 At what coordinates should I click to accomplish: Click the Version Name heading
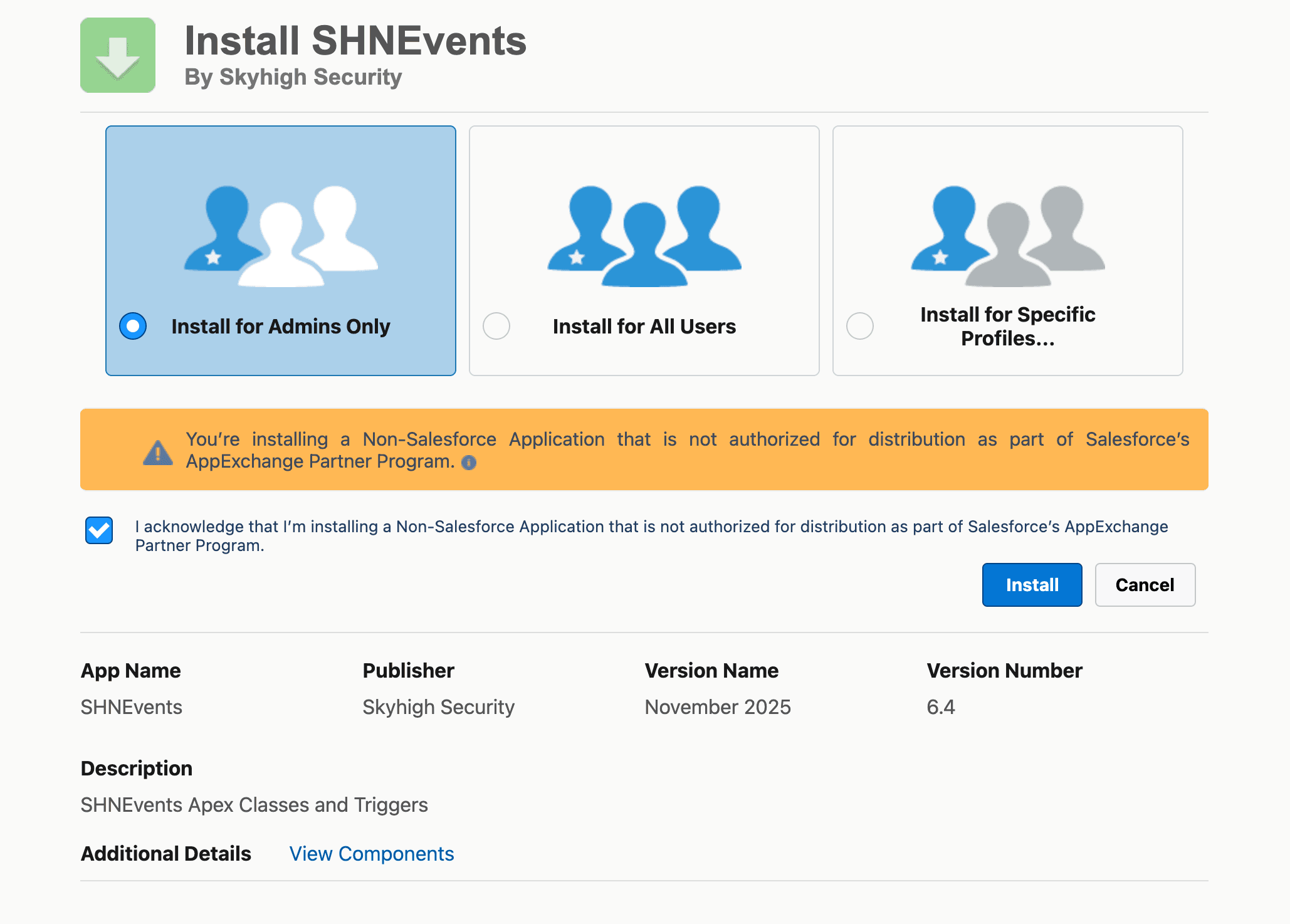pos(712,671)
